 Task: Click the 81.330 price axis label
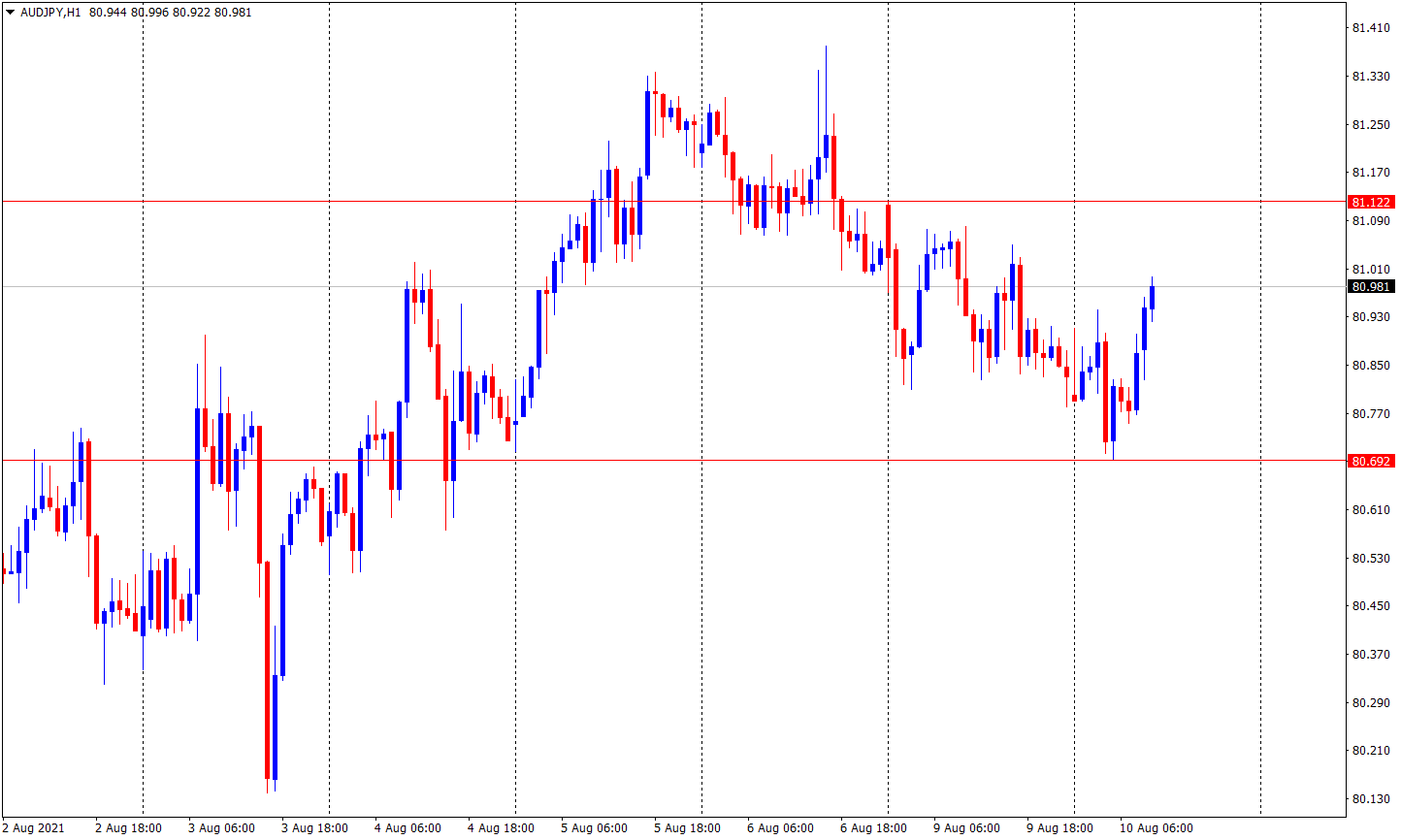point(1371,77)
